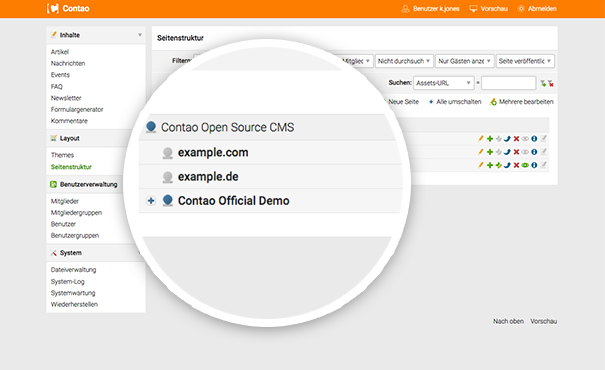Expand the Contao Official Demo tree node
This screenshot has width=605, height=370.
point(151,201)
